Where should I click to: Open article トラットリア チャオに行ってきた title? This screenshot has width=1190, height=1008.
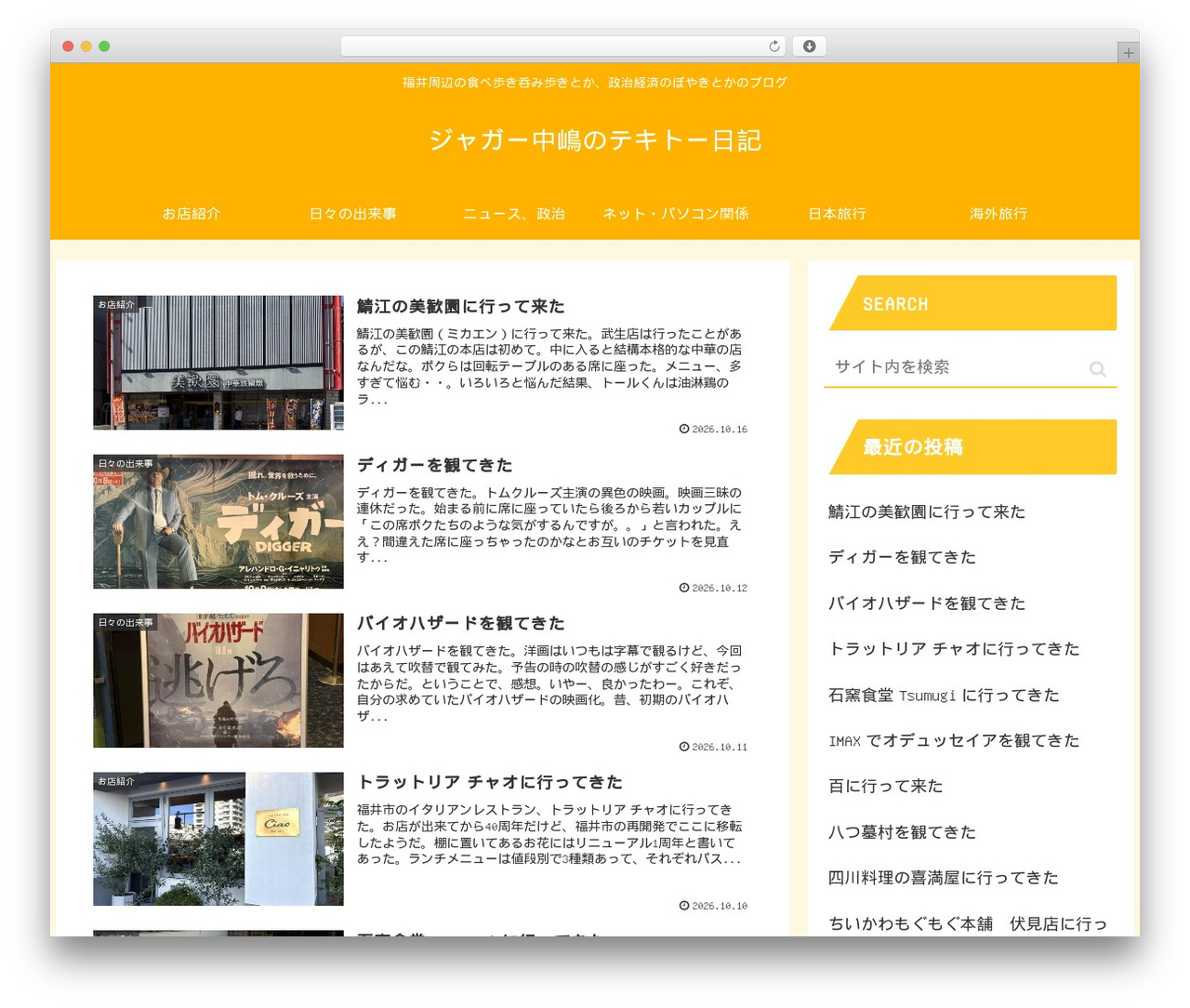(490, 782)
